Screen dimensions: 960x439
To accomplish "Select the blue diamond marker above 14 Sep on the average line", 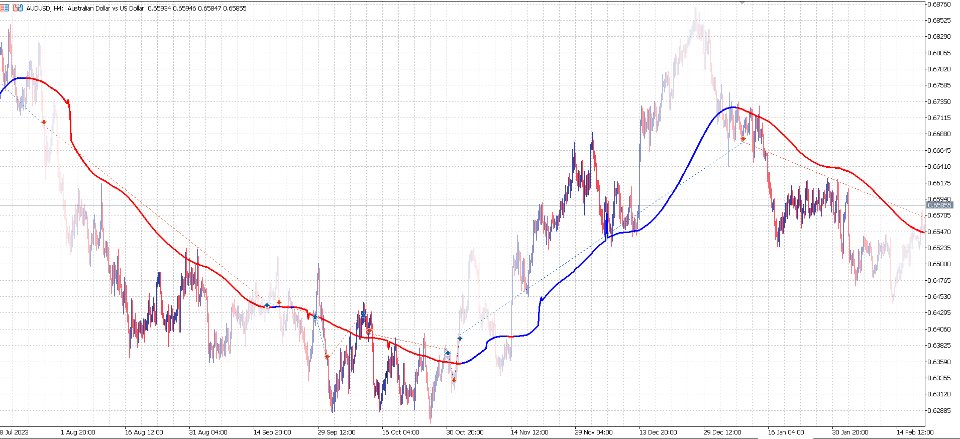I will [267, 305].
